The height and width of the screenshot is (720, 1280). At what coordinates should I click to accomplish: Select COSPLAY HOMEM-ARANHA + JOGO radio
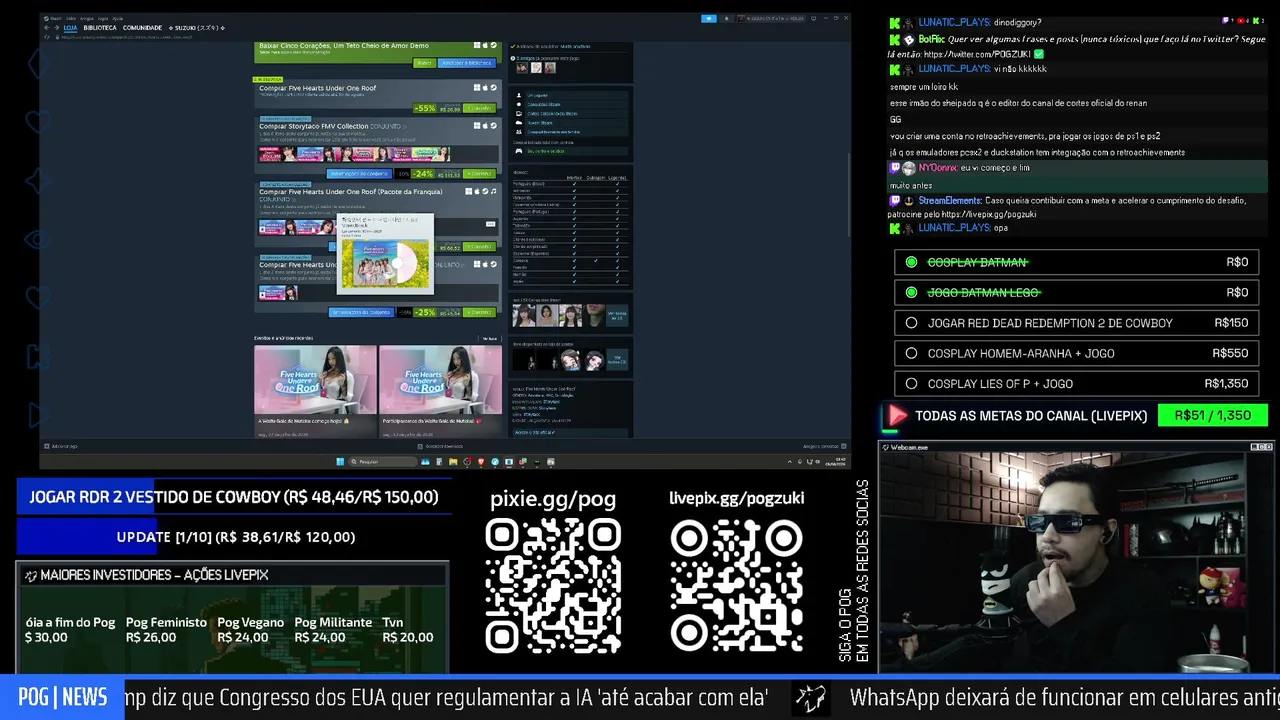tap(911, 353)
